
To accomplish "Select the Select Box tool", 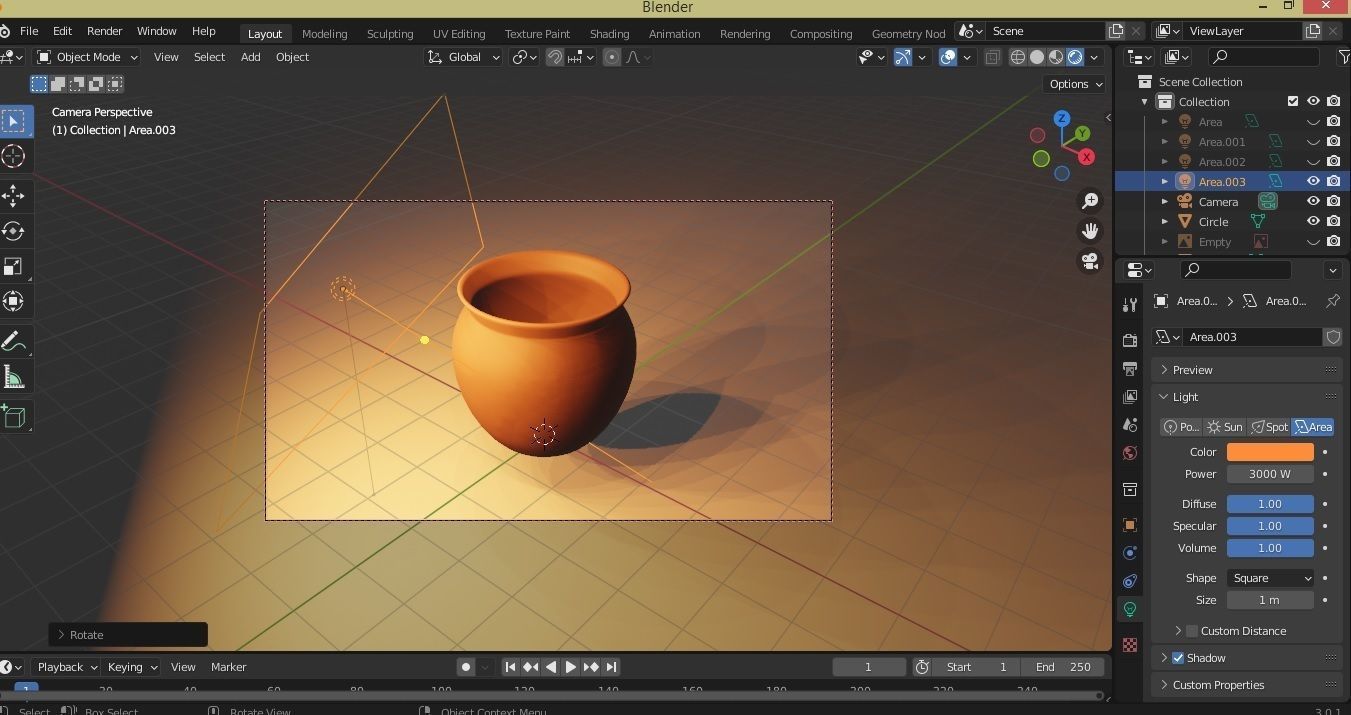I will tap(14, 121).
